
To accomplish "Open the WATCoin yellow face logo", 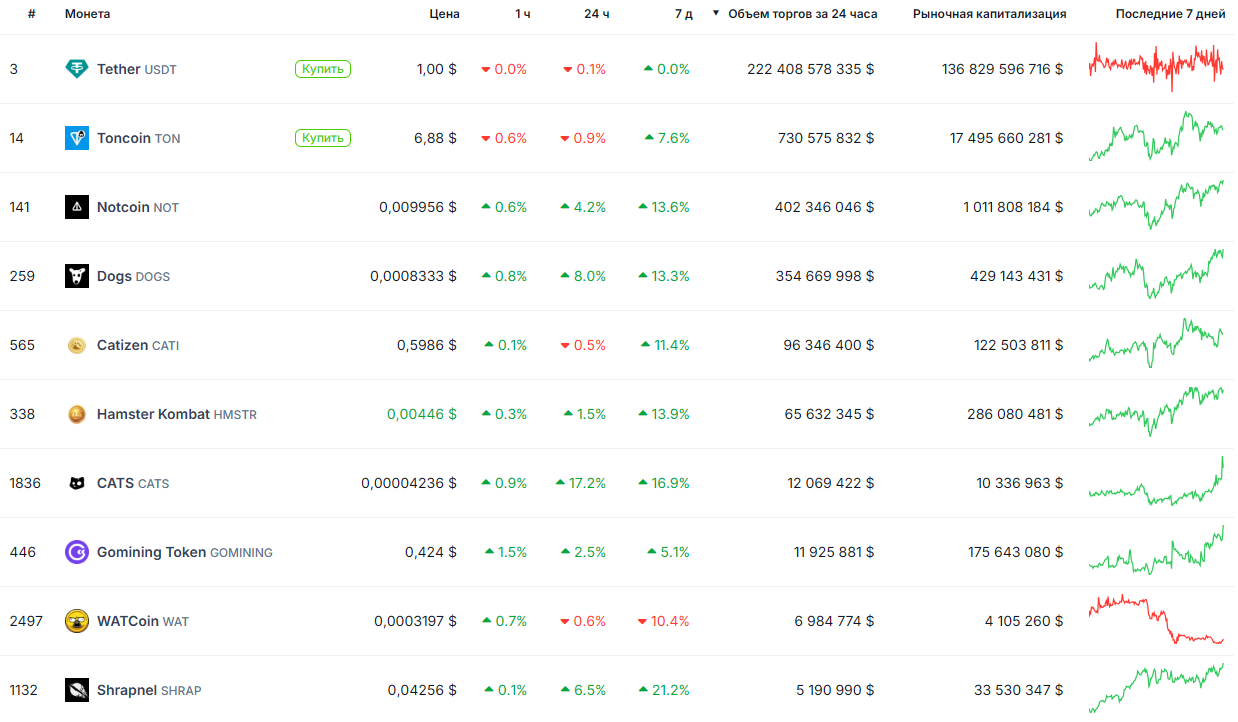I will point(77,621).
